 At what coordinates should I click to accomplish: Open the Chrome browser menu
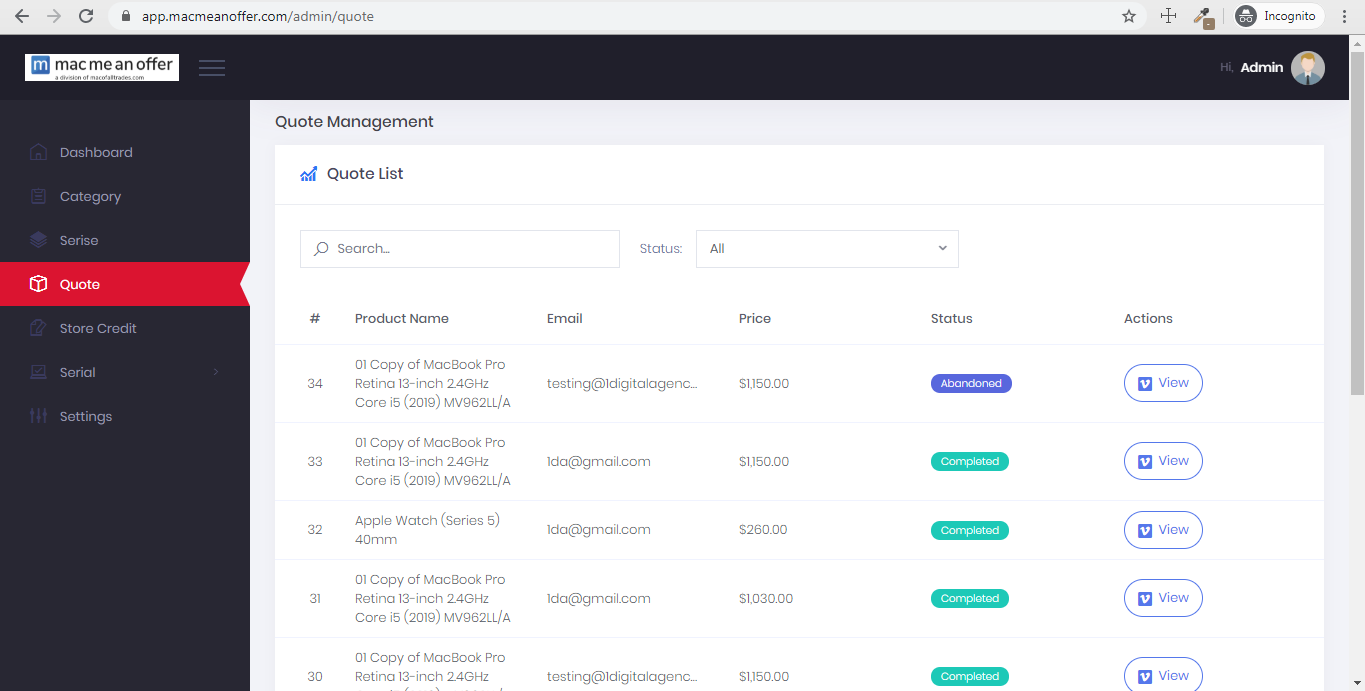(1344, 16)
